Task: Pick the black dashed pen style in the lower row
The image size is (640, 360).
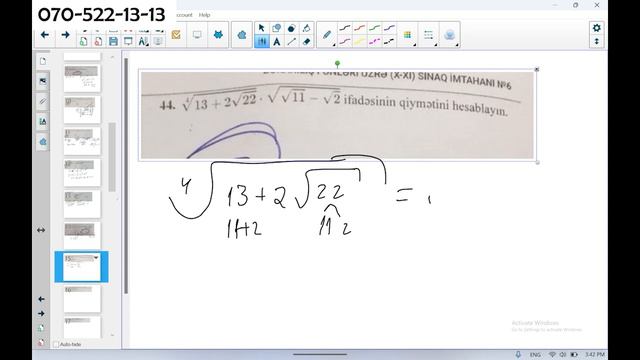Action: pyautogui.click(x=389, y=41)
